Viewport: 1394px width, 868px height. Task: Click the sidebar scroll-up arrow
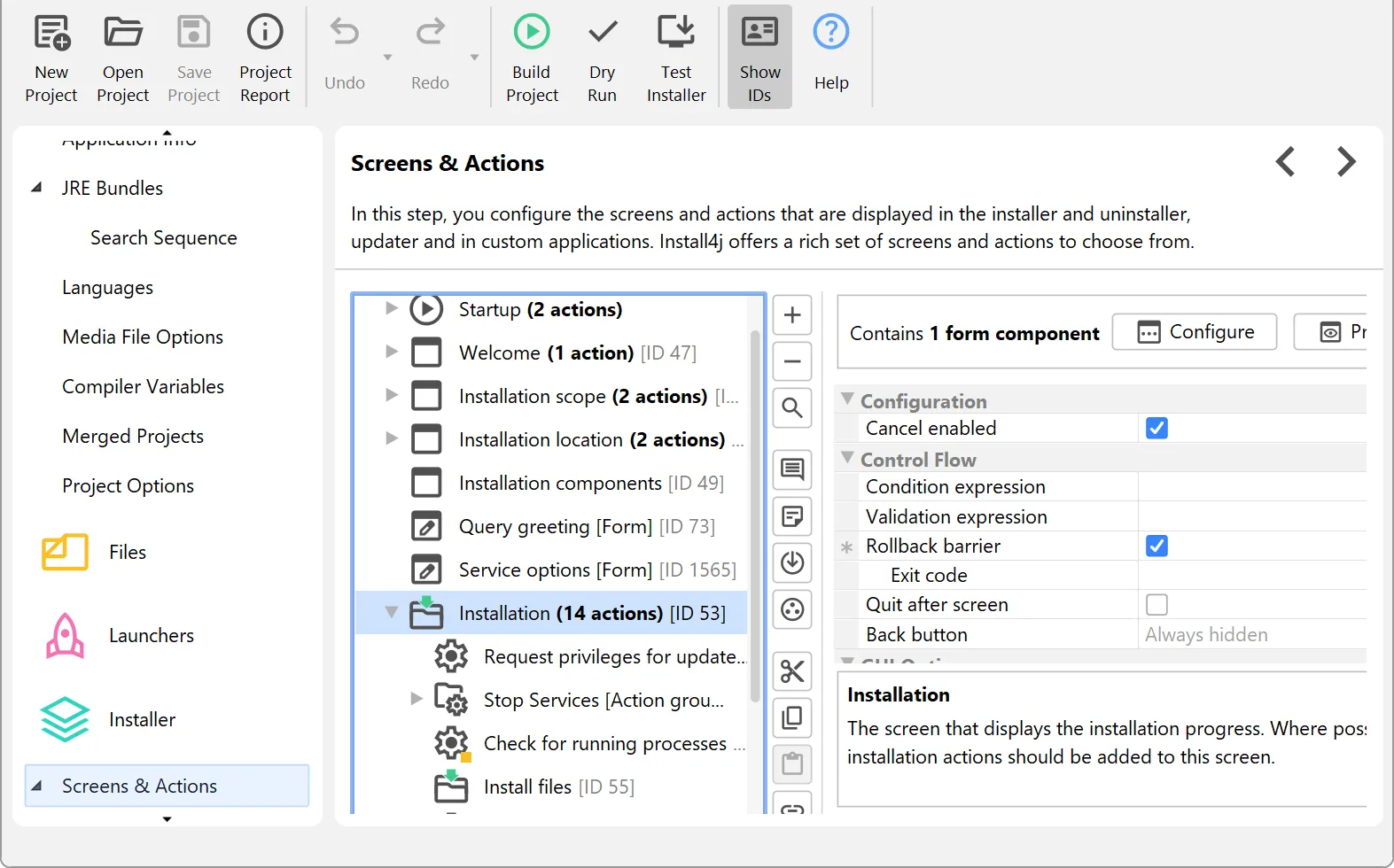(167, 133)
